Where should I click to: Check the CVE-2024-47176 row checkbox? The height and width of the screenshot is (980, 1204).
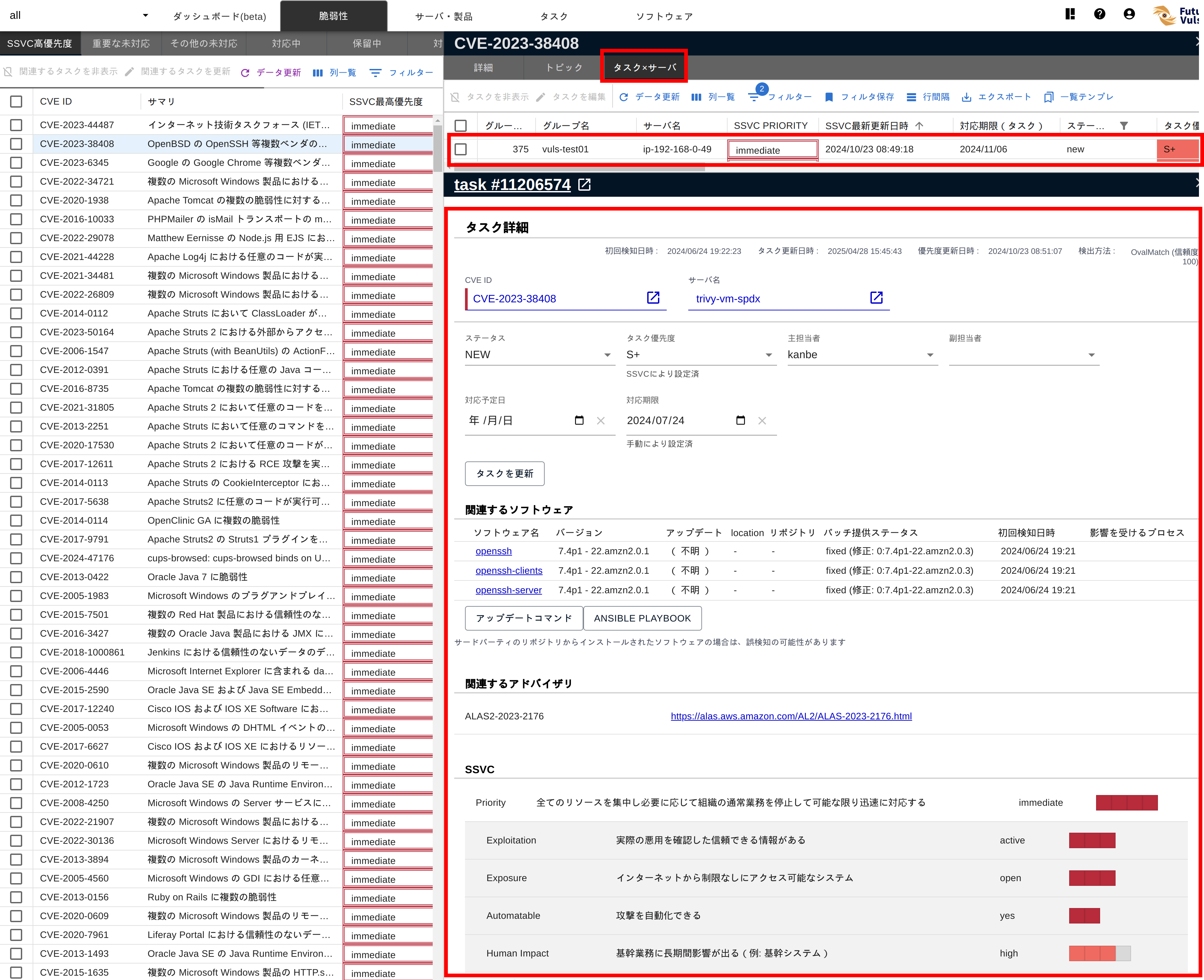(x=16, y=558)
